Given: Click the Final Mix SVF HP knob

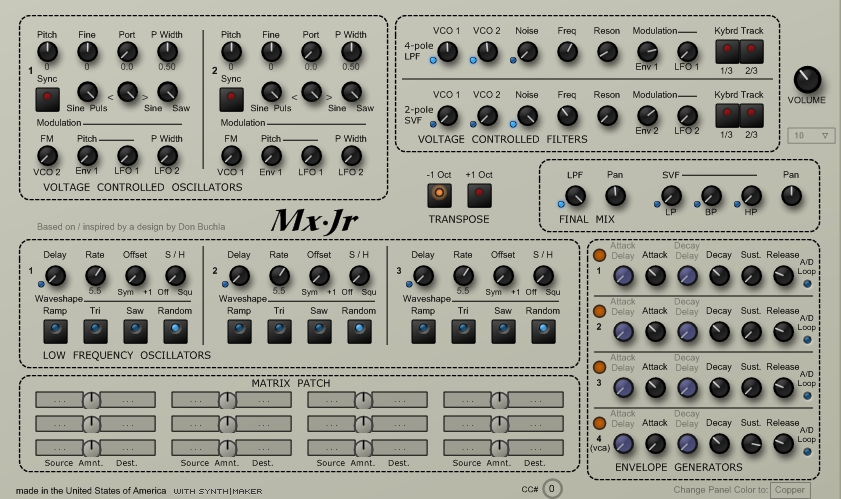Looking at the screenshot, I should click(x=751, y=196).
